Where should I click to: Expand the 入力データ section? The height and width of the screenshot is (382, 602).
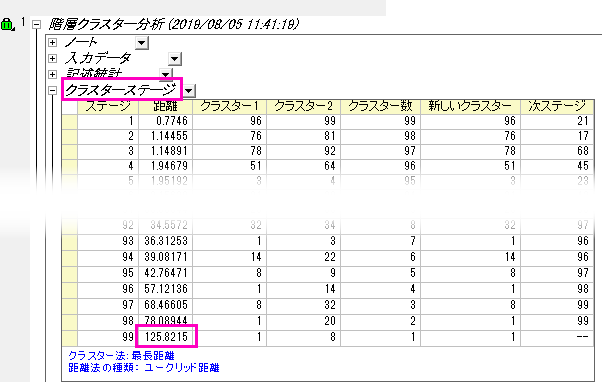[53, 58]
